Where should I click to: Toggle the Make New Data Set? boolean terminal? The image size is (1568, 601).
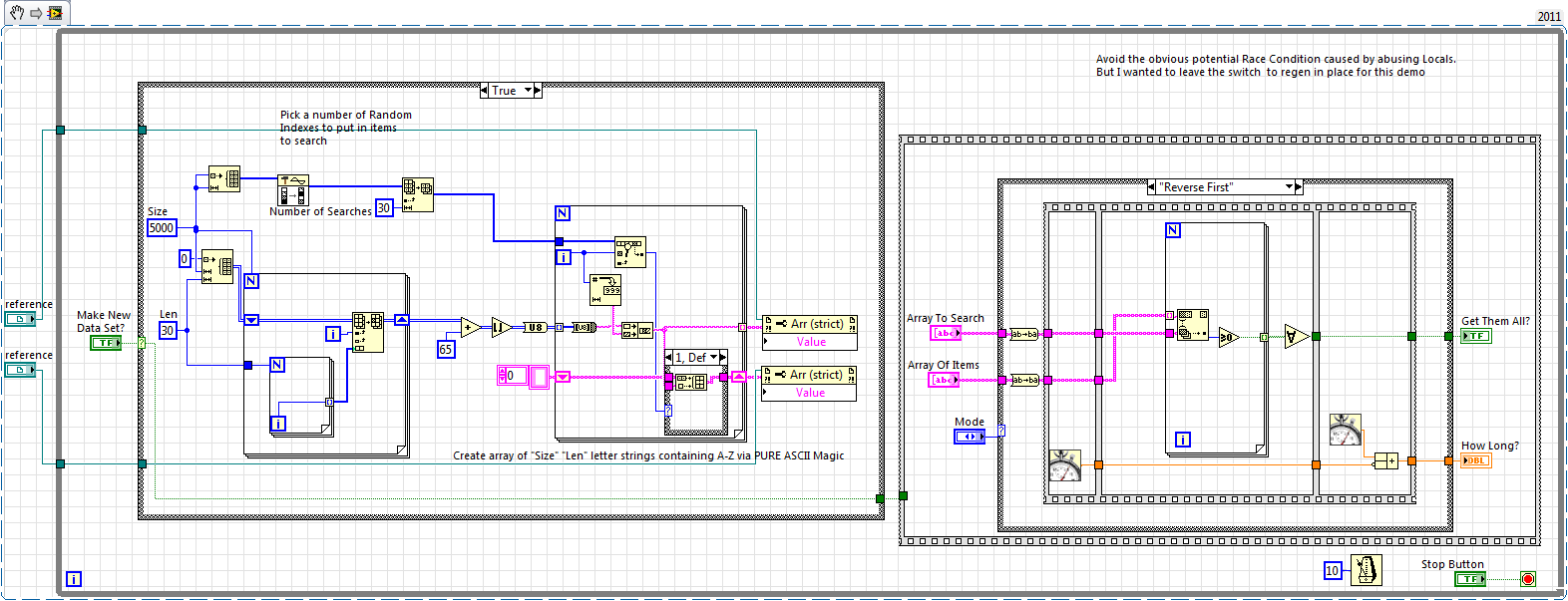pos(106,343)
